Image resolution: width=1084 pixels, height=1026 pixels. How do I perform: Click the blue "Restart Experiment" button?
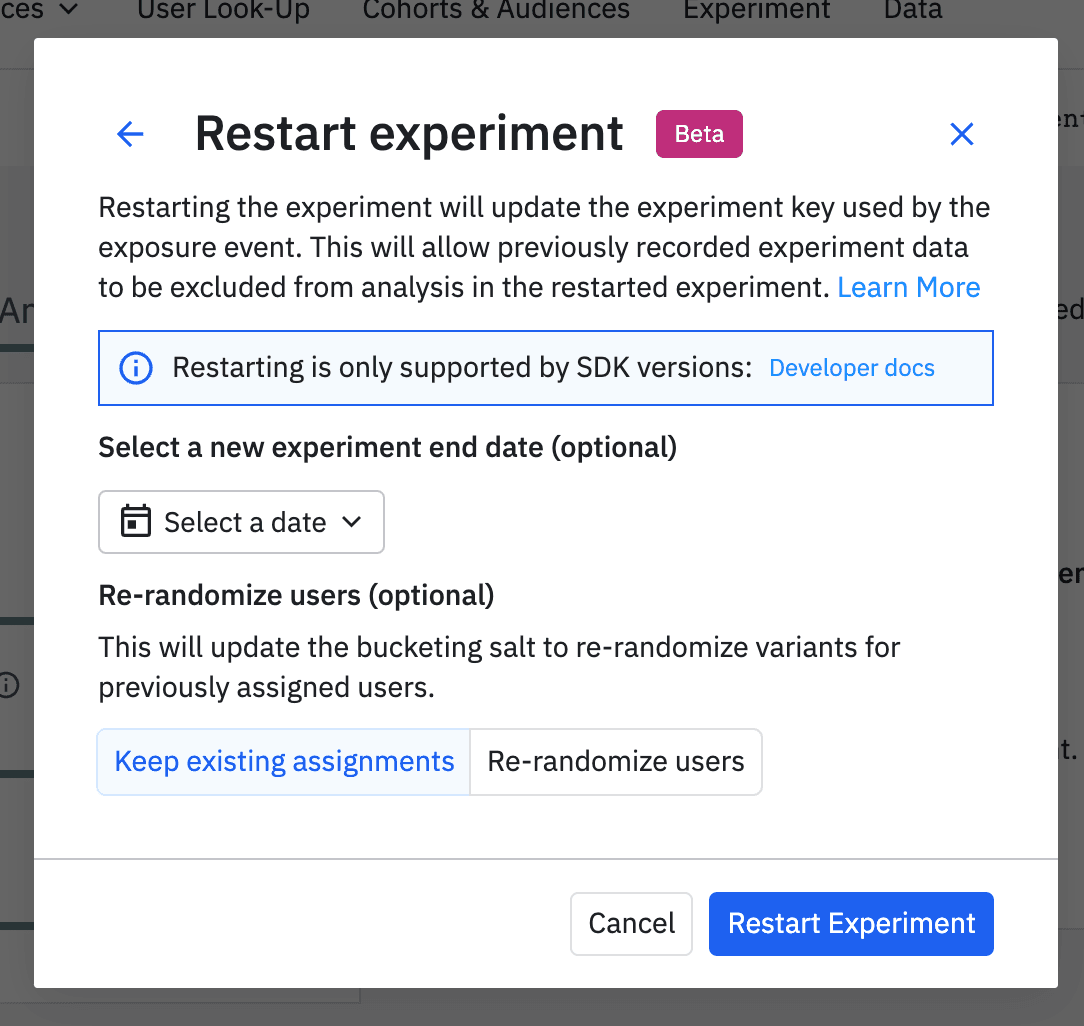[850, 923]
